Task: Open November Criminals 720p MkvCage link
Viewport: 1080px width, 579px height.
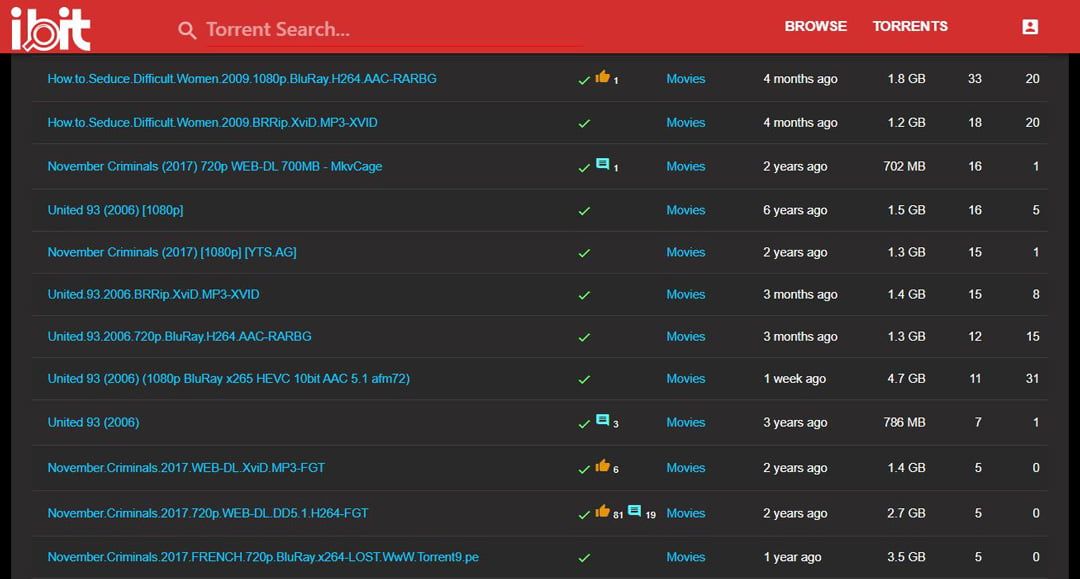Action: point(215,166)
